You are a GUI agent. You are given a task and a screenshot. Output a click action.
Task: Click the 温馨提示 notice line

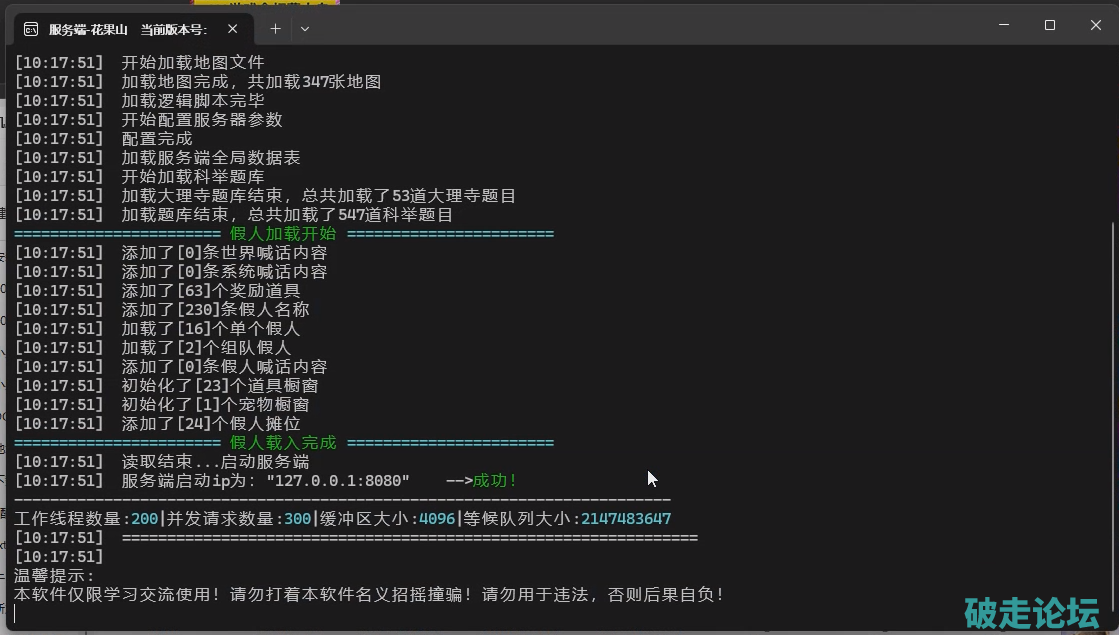pyautogui.click(x=54, y=576)
